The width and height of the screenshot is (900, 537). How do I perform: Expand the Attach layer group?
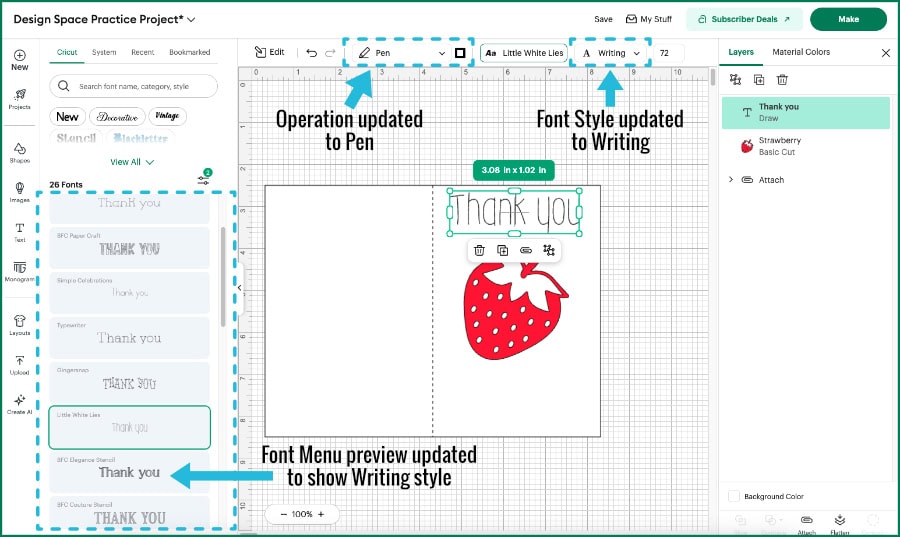click(731, 180)
